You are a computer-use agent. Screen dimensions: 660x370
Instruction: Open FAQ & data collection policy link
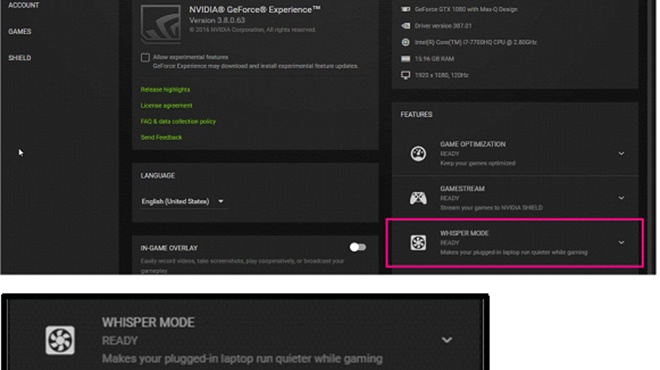(x=178, y=122)
